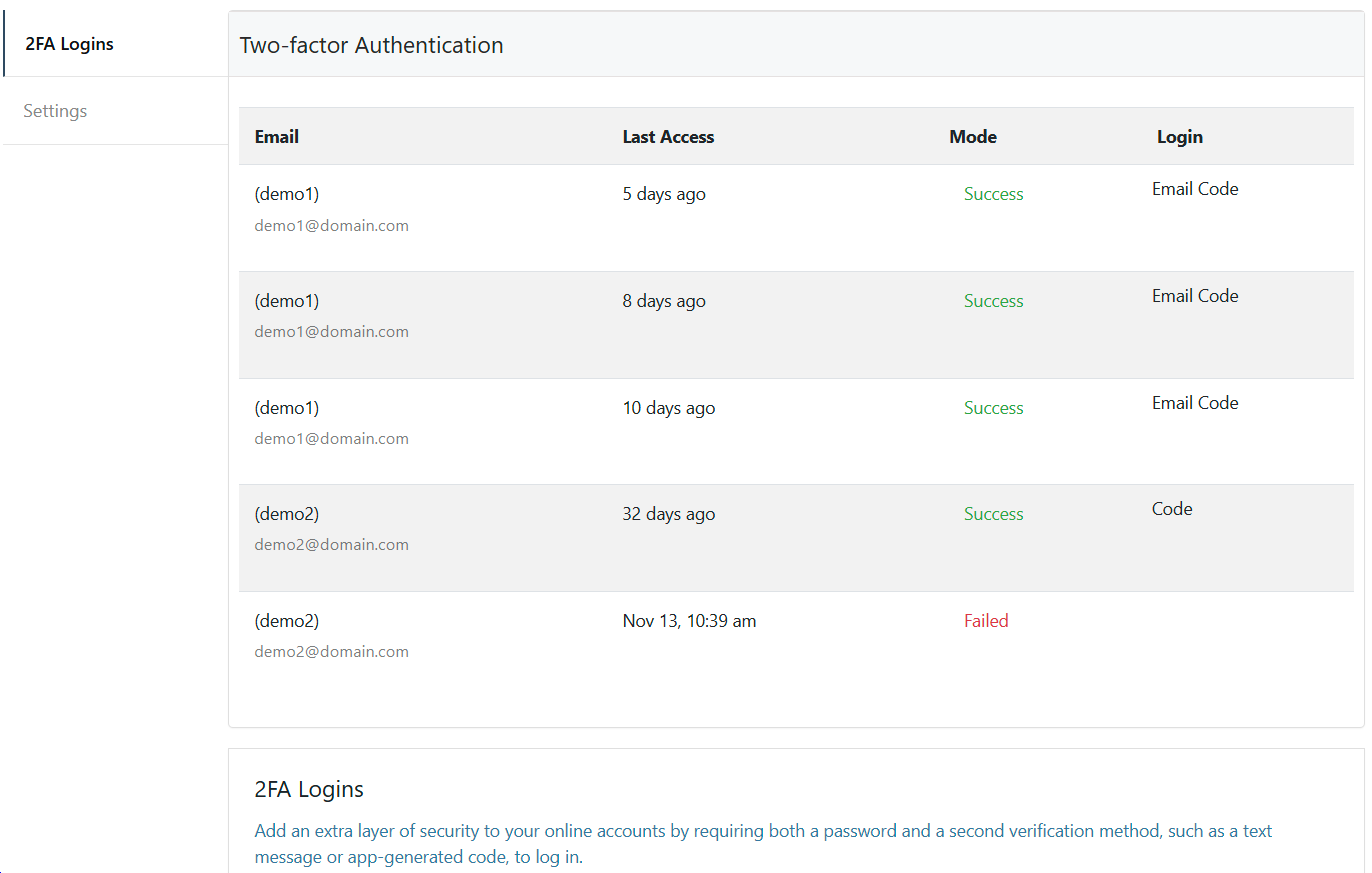Viewport: 1372px width, 873px height.
Task: Select (demo1) in the 5 days ago row
Action: point(287,194)
